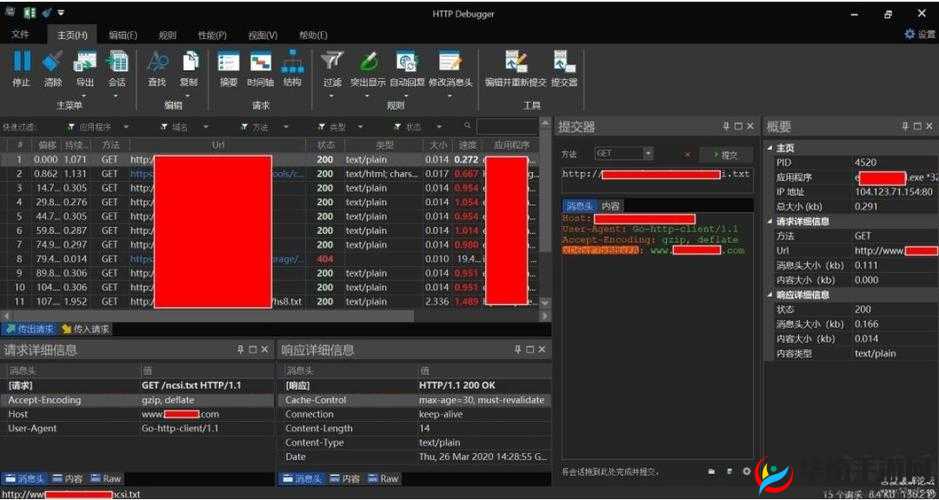Pin the 请求详细信息 panel
The image size is (939, 500).
[240, 349]
